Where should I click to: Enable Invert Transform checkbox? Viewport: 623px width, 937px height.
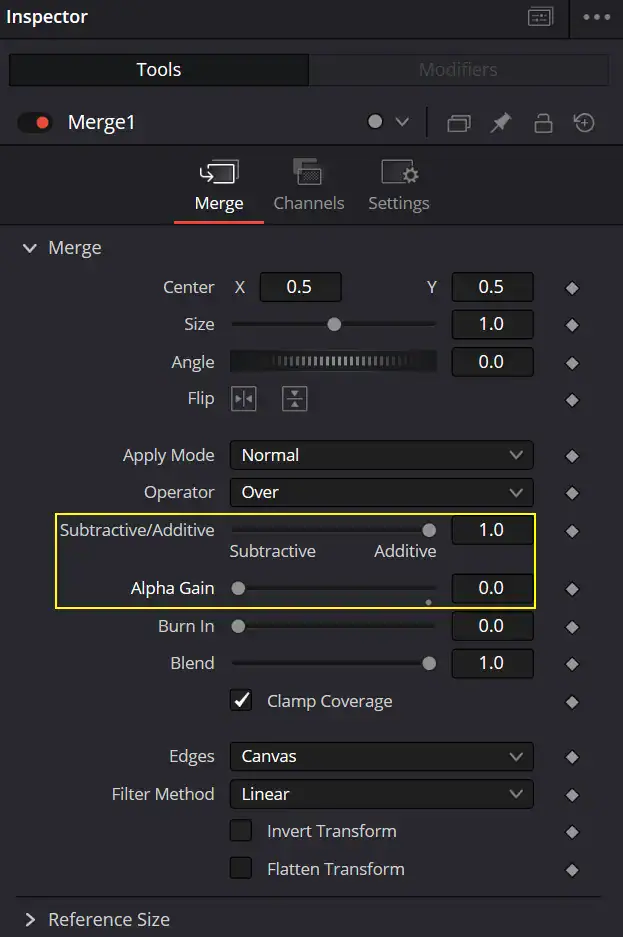point(241,831)
